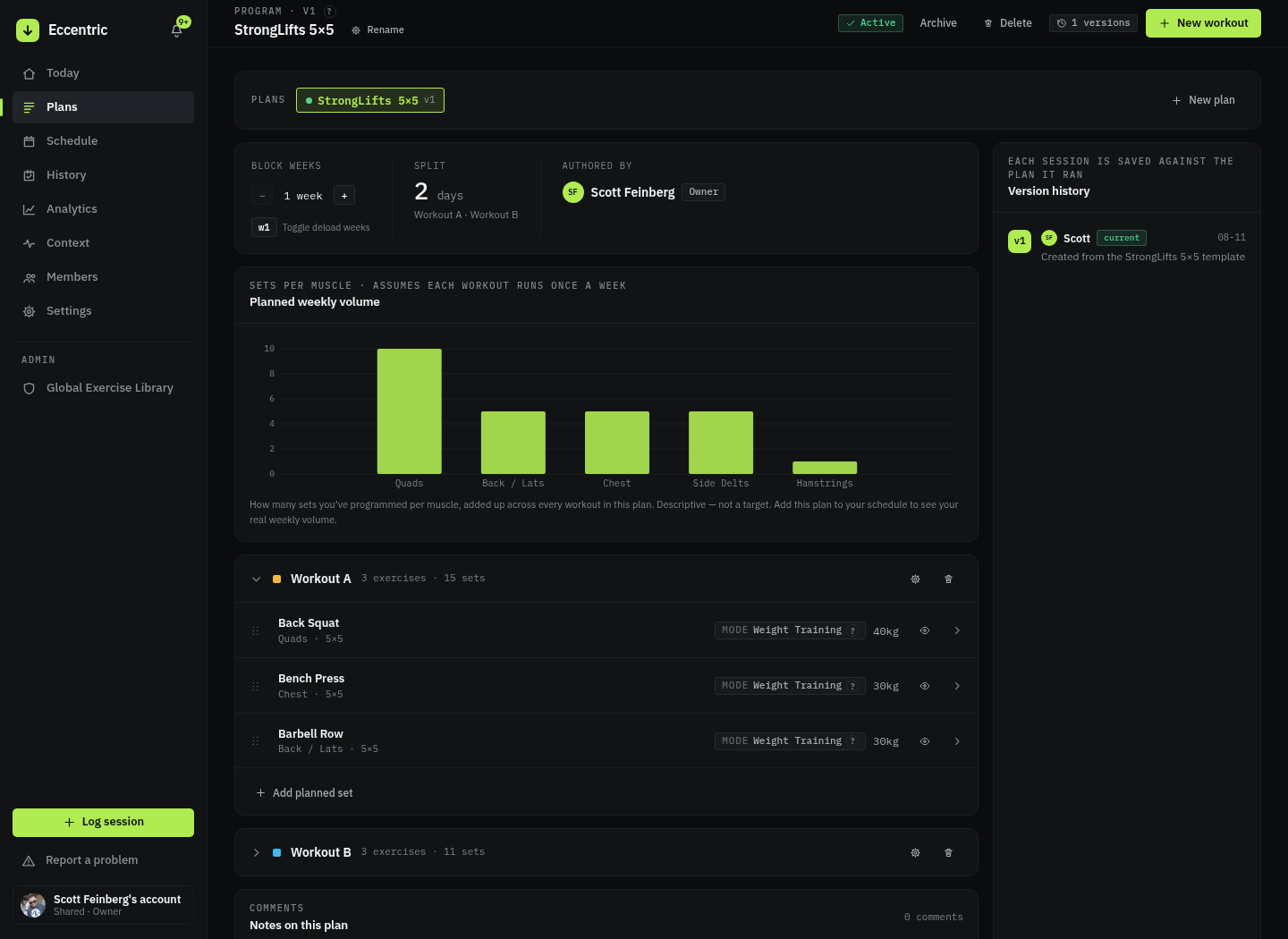
Task: Grab the Barbell Row drag handle
Action: (x=256, y=741)
